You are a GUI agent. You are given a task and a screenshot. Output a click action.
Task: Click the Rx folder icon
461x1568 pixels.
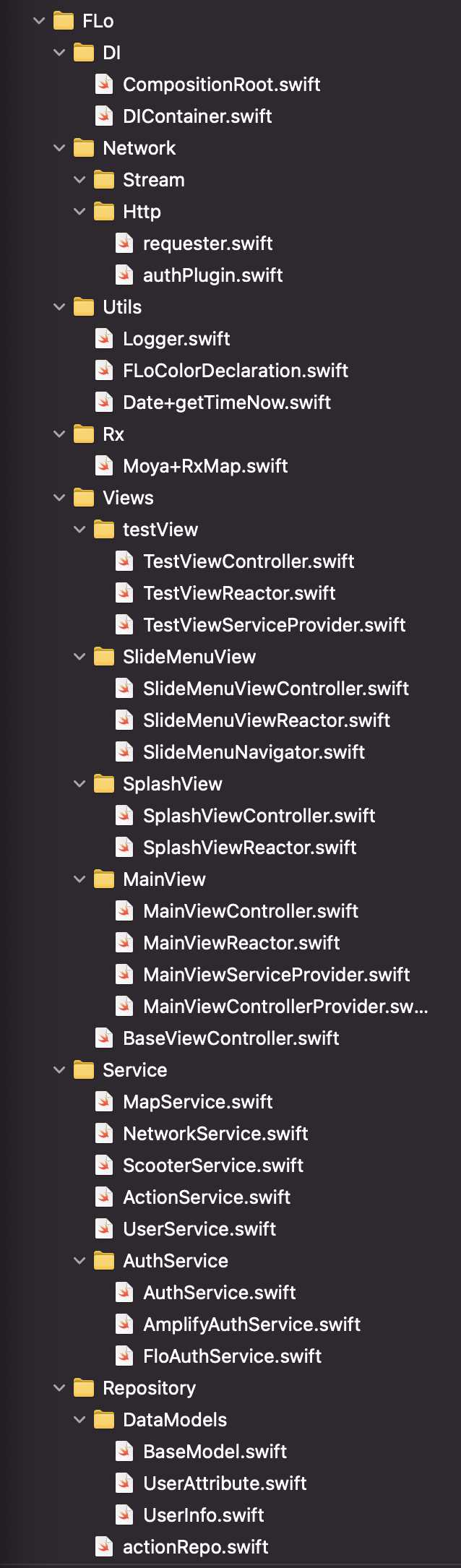(84, 434)
